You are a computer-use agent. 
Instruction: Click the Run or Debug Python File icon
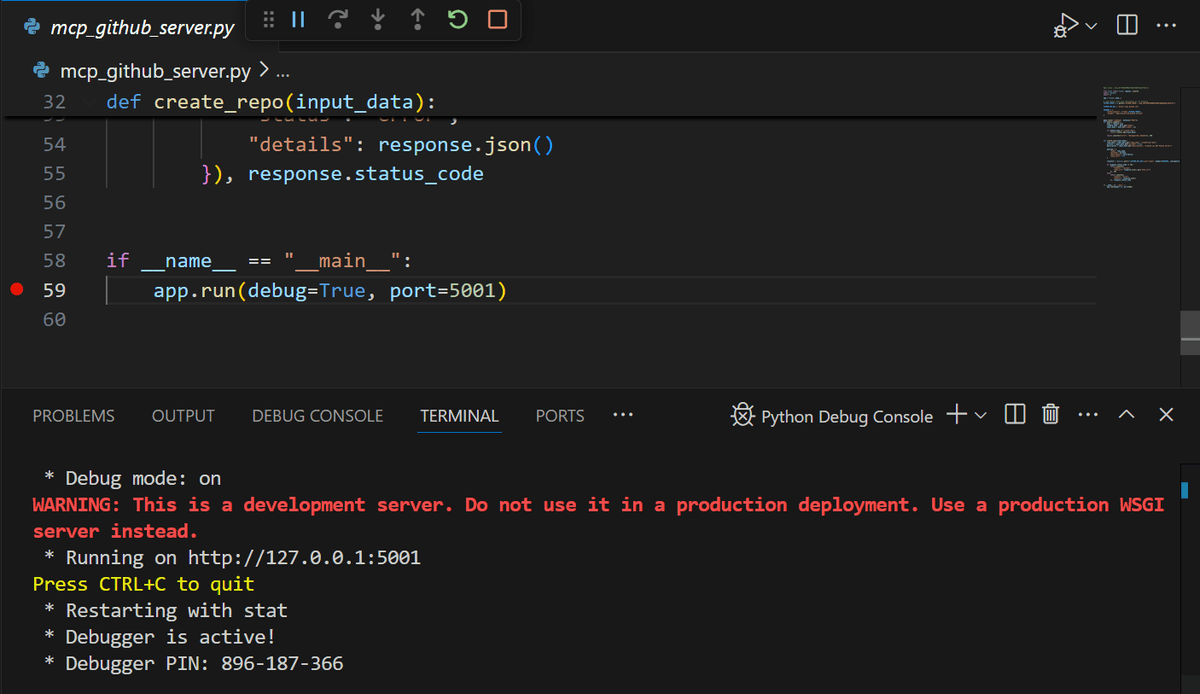click(x=1066, y=25)
